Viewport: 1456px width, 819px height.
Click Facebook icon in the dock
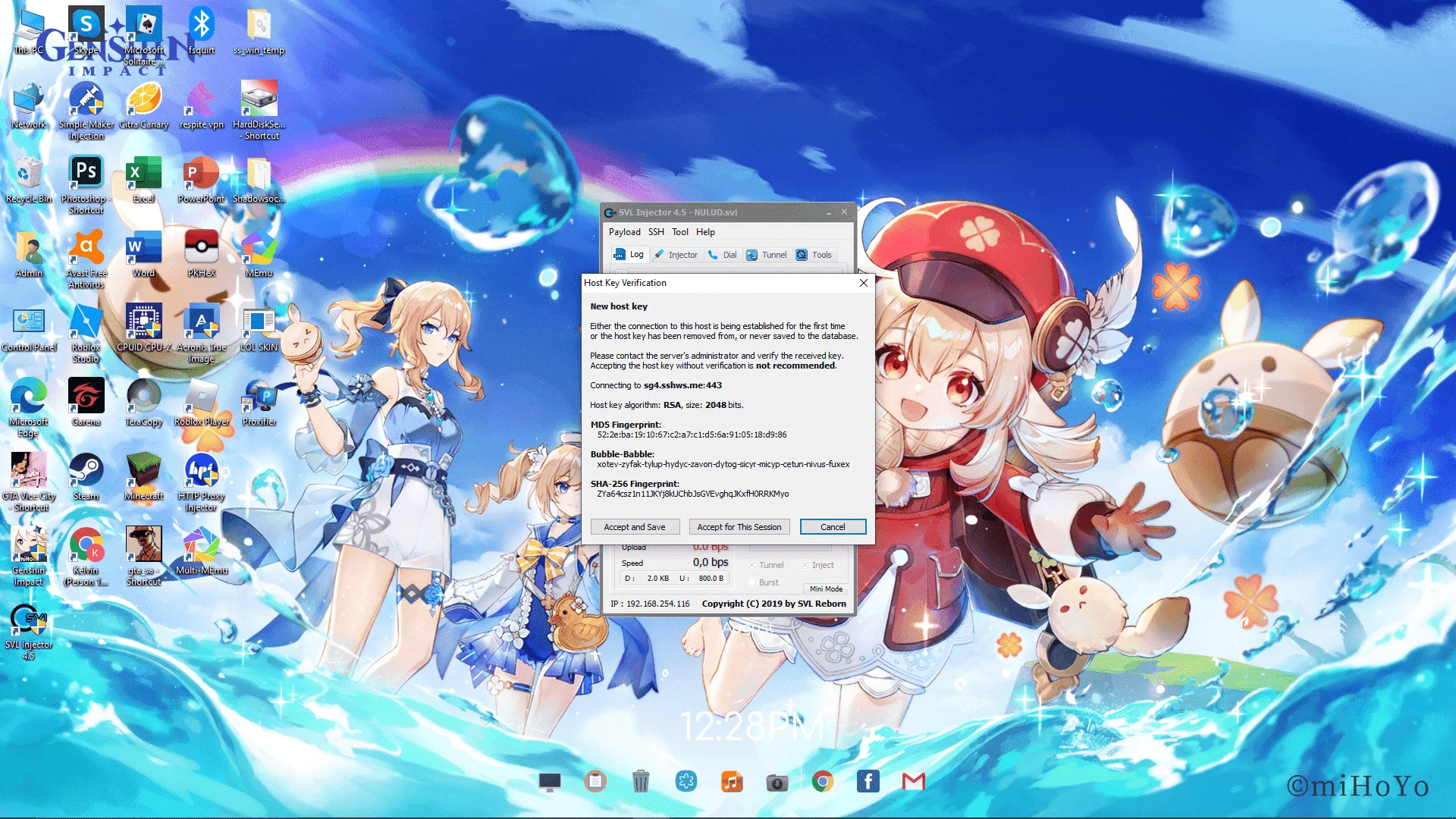[868, 781]
